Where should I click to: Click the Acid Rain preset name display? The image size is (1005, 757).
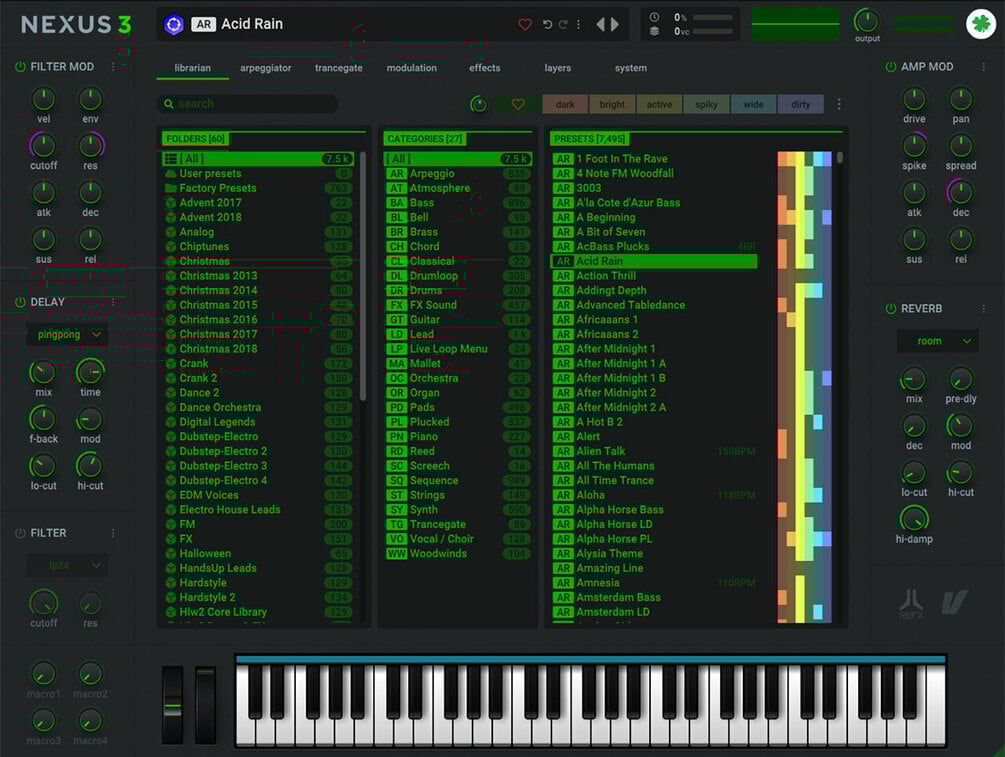pyautogui.click(x=252, y=24)
